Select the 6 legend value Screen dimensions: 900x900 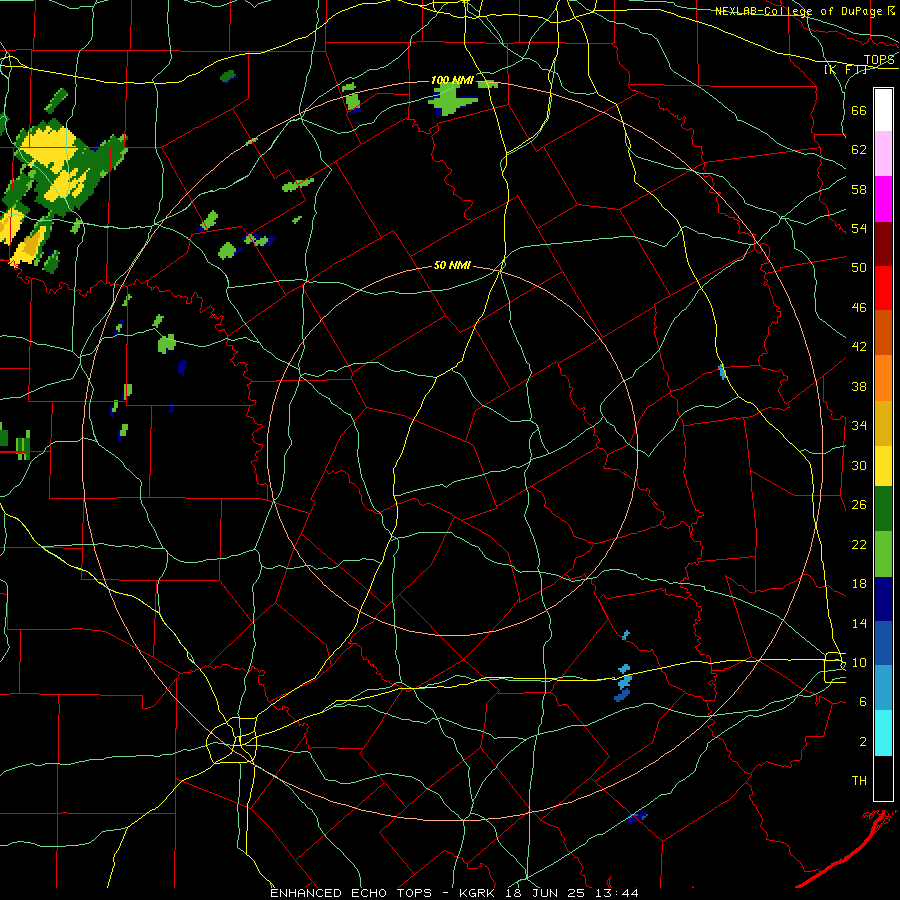pos(863,702)
